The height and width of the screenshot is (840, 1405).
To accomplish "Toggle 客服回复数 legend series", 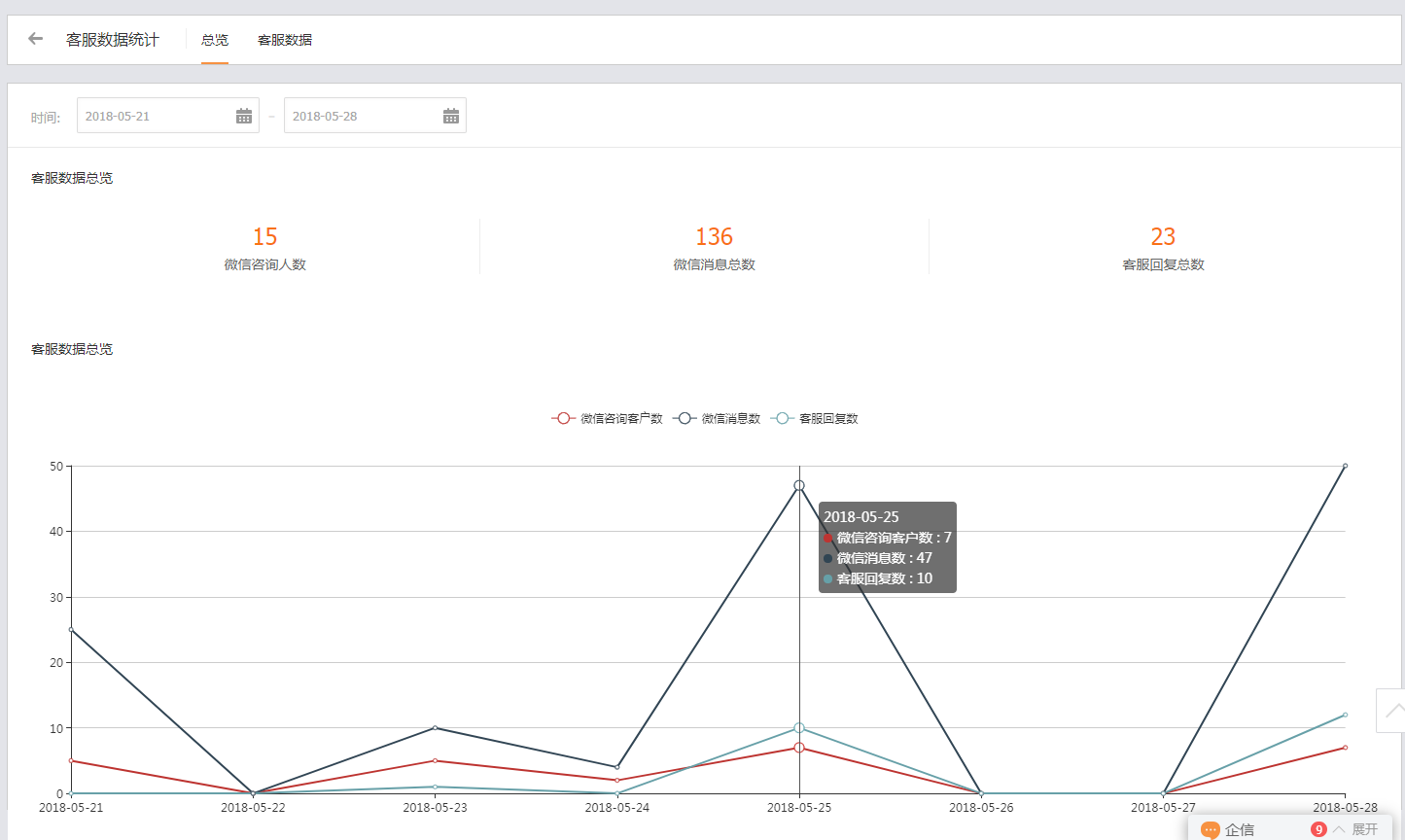I will [x=815, y=418].
